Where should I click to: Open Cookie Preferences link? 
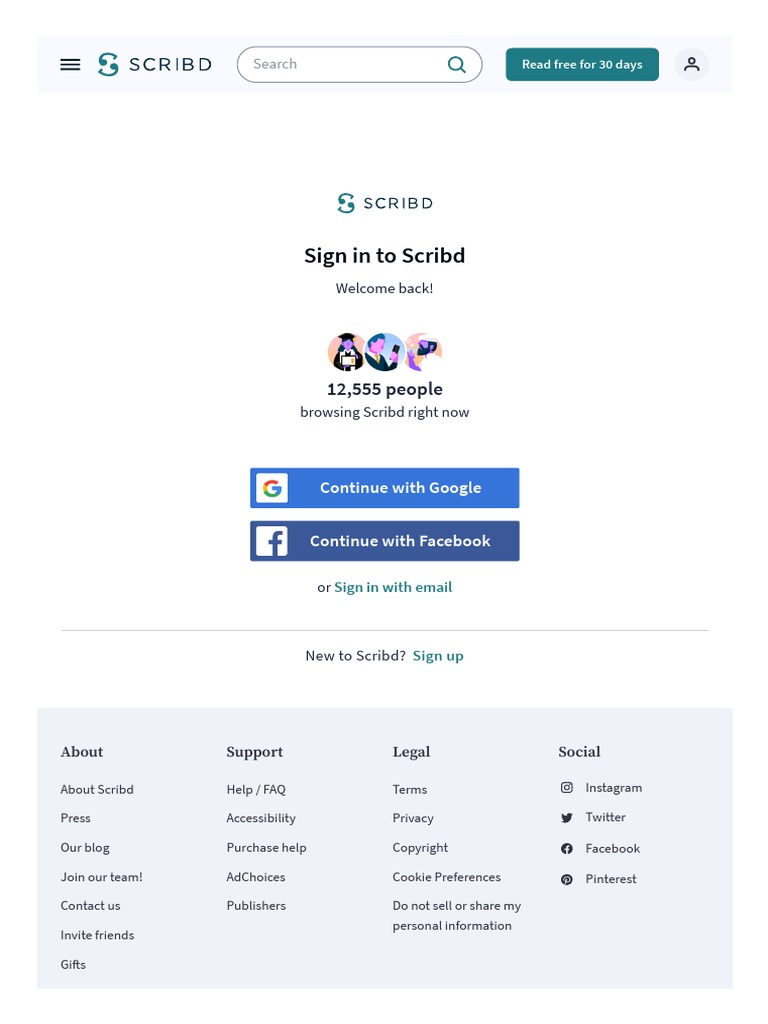446,877
